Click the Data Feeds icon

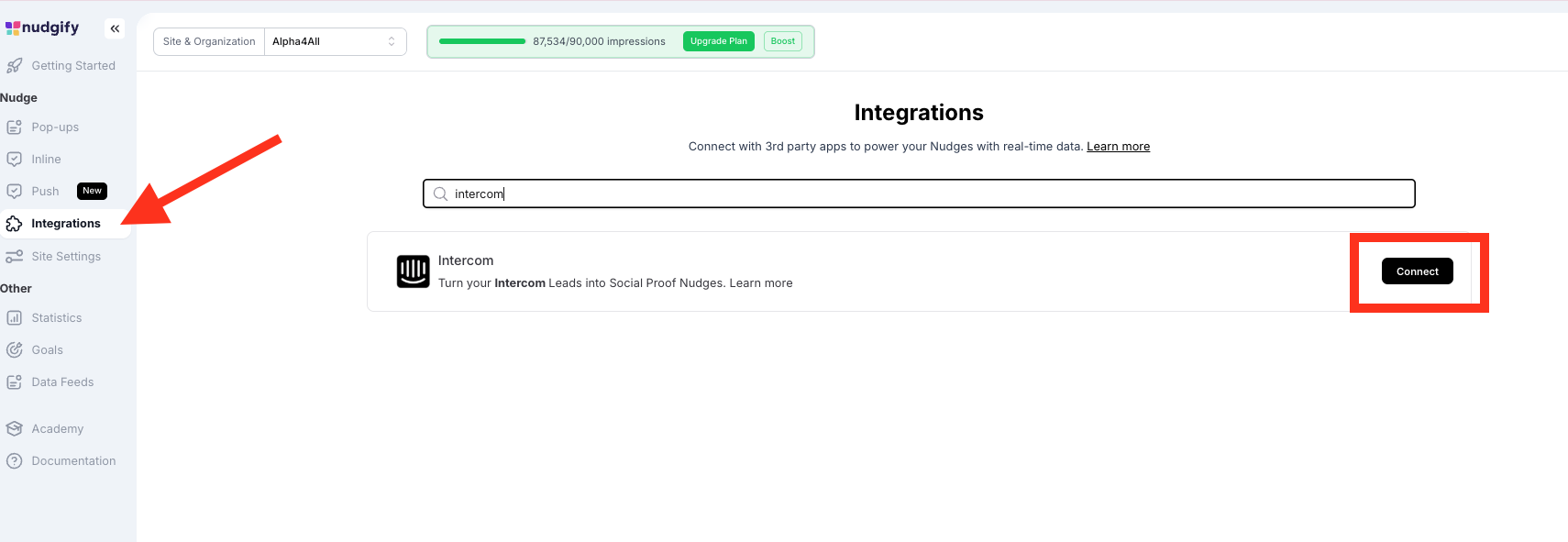(14, 382)
